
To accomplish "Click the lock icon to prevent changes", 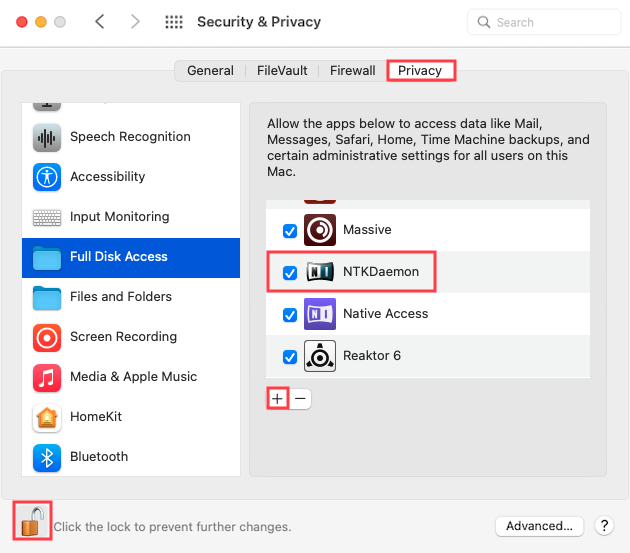I will 32,520.
